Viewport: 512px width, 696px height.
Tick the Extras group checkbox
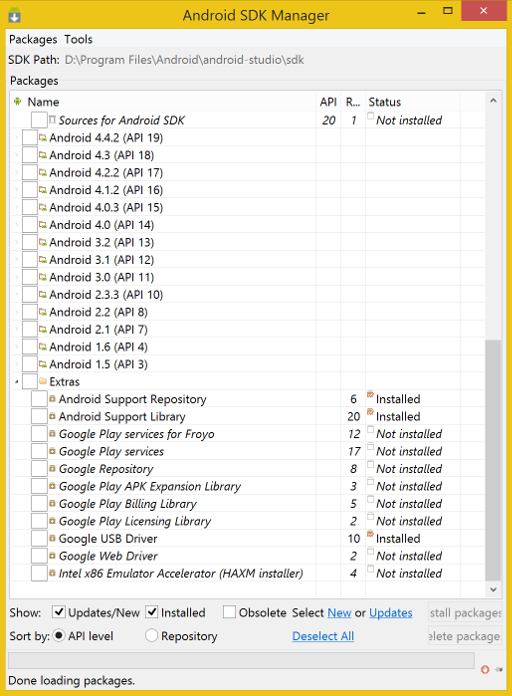pos(30,381)
